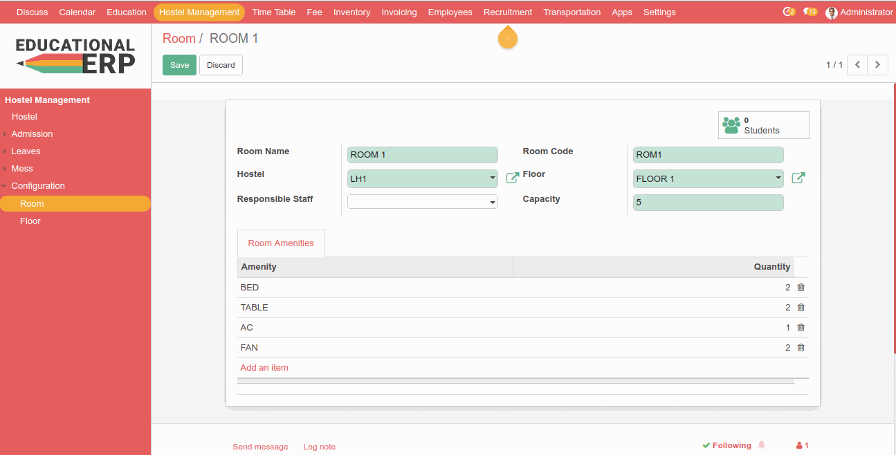This screenshot has width=896, height=455.
Task: Toggle the Following subscription status
Action: point(726,445)
